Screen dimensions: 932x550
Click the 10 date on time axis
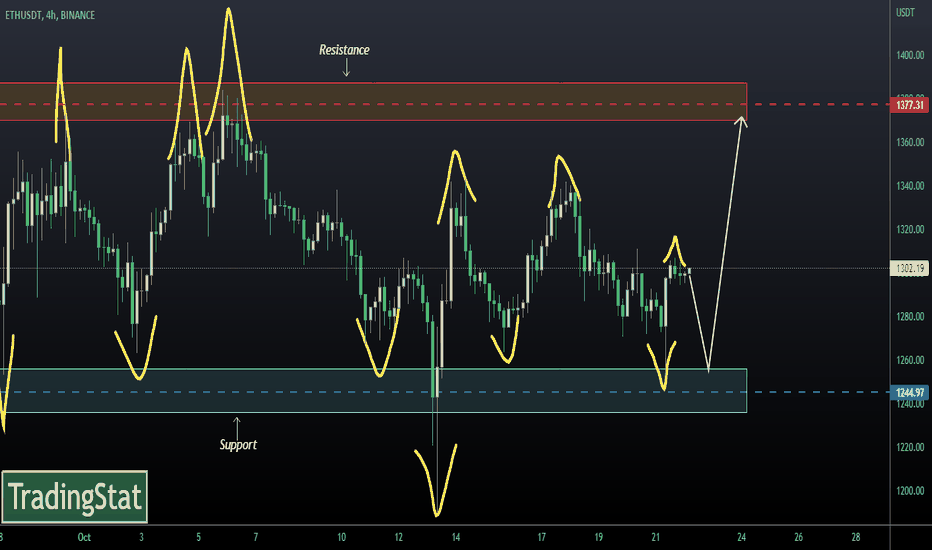click(x=342, y=537)
